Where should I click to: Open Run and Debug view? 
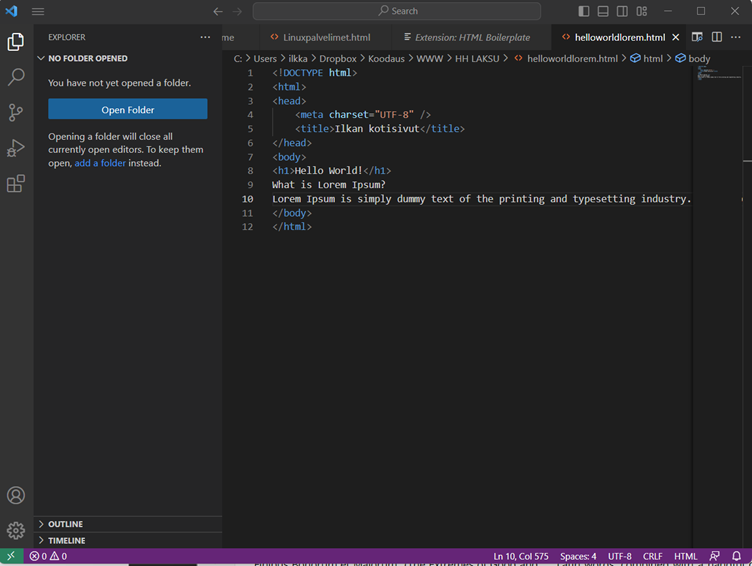tap(16, 148)
